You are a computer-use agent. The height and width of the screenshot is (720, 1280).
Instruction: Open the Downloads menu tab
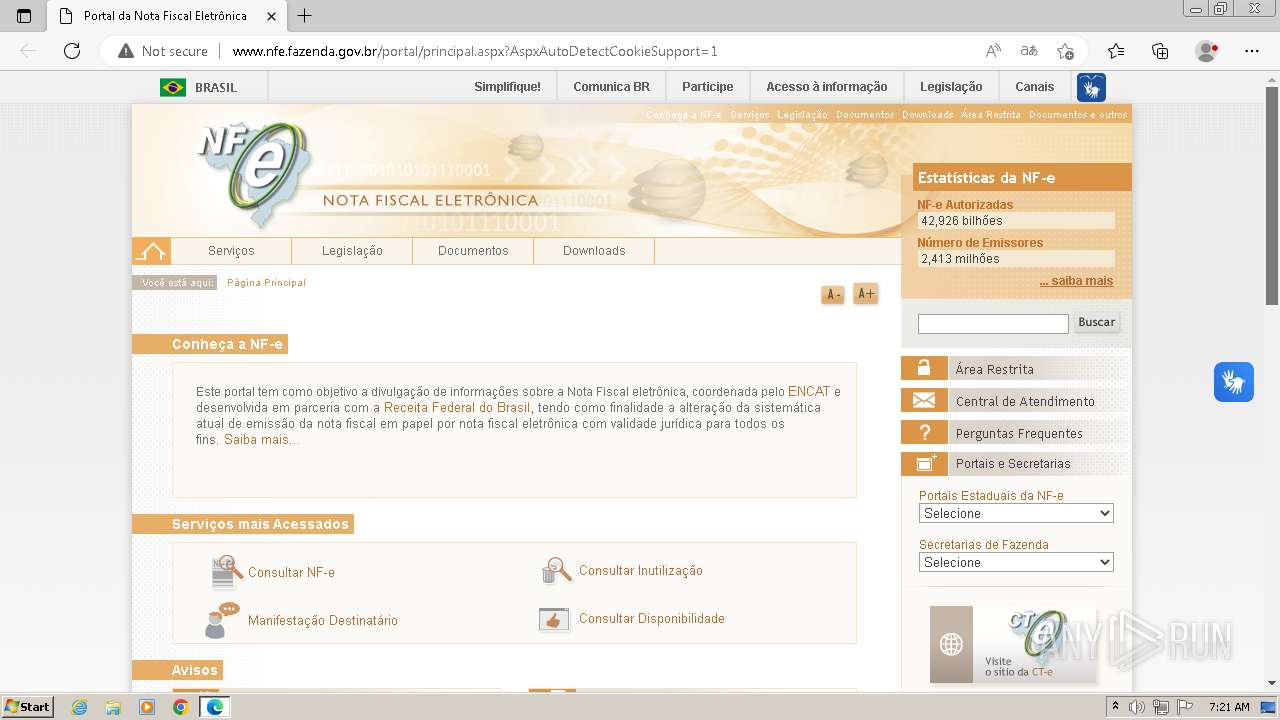pyautogui.click(x=594, y=251)
